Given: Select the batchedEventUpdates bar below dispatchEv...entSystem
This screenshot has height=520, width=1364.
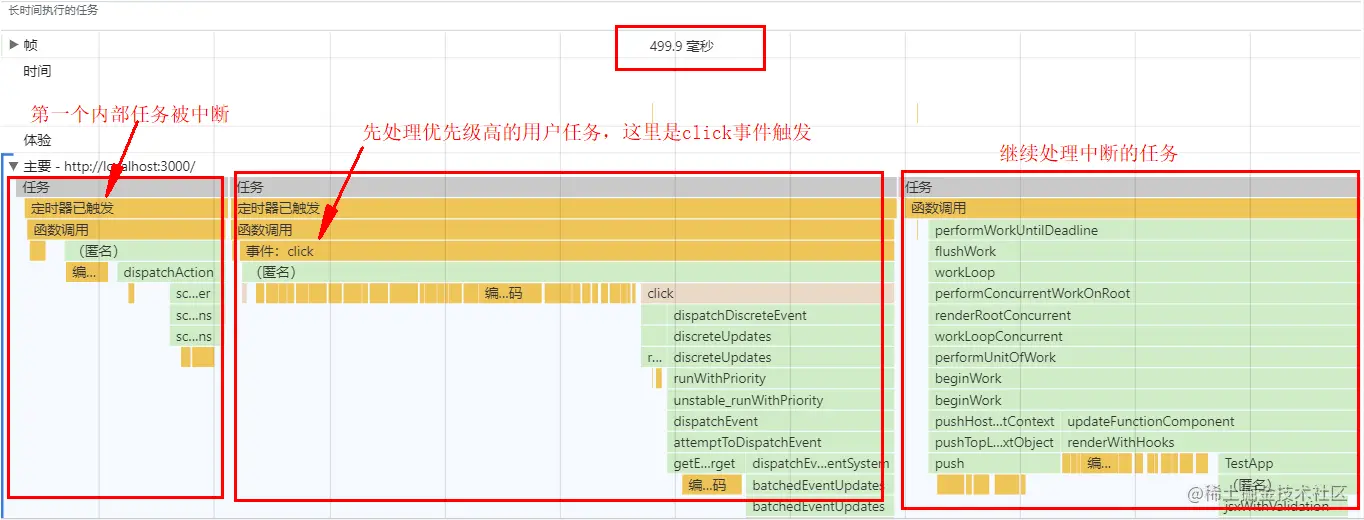Looking at the screenshot, I should (x=820, y=485).
